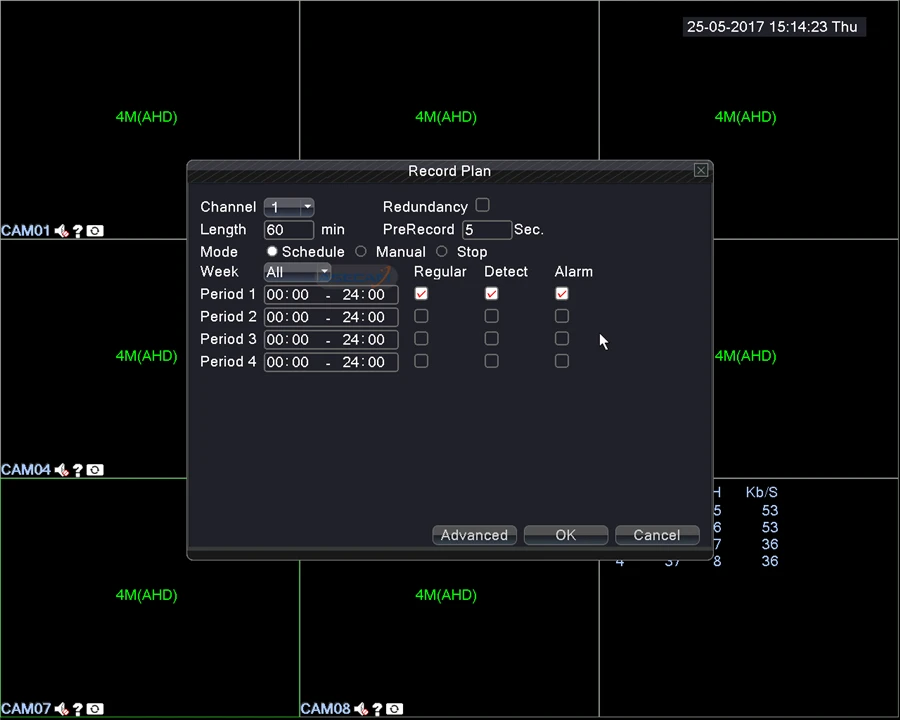Select the Stop mode radio button

coord(441,251)
